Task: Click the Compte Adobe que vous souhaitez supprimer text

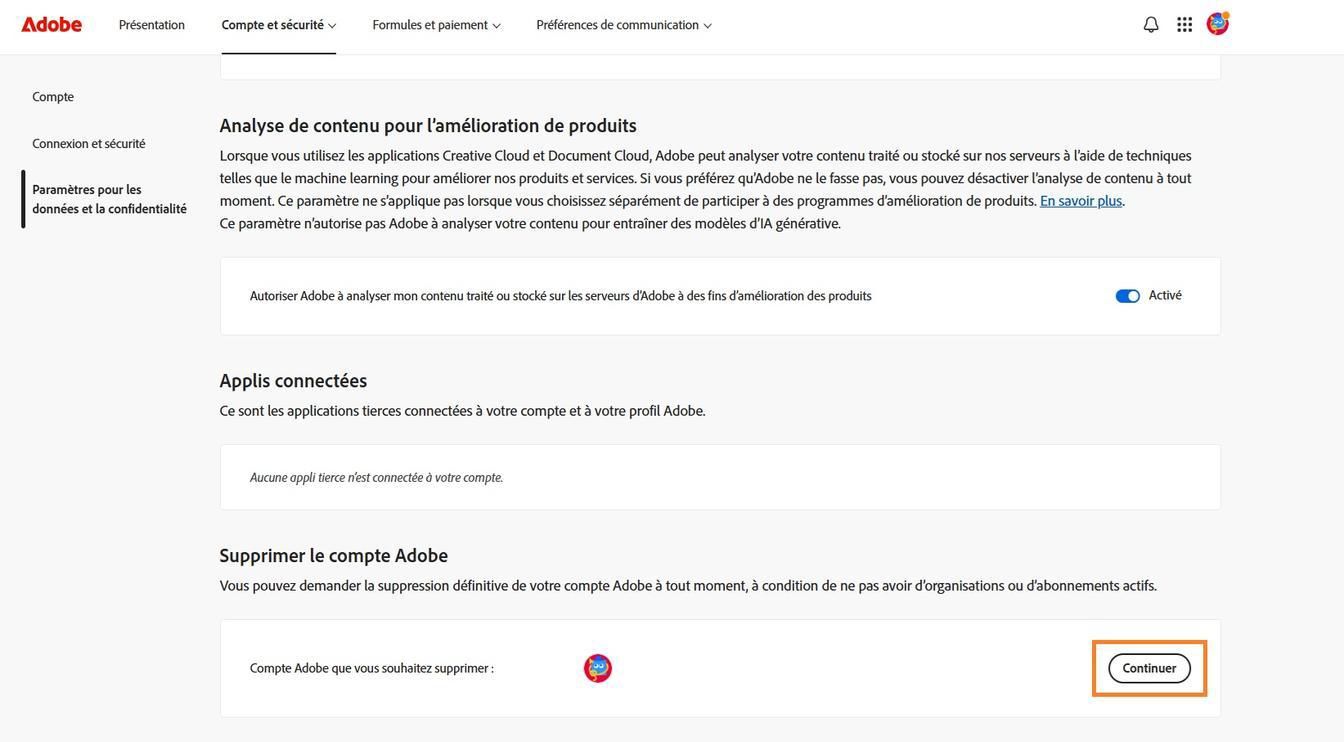Action: [x=372, y=668]
